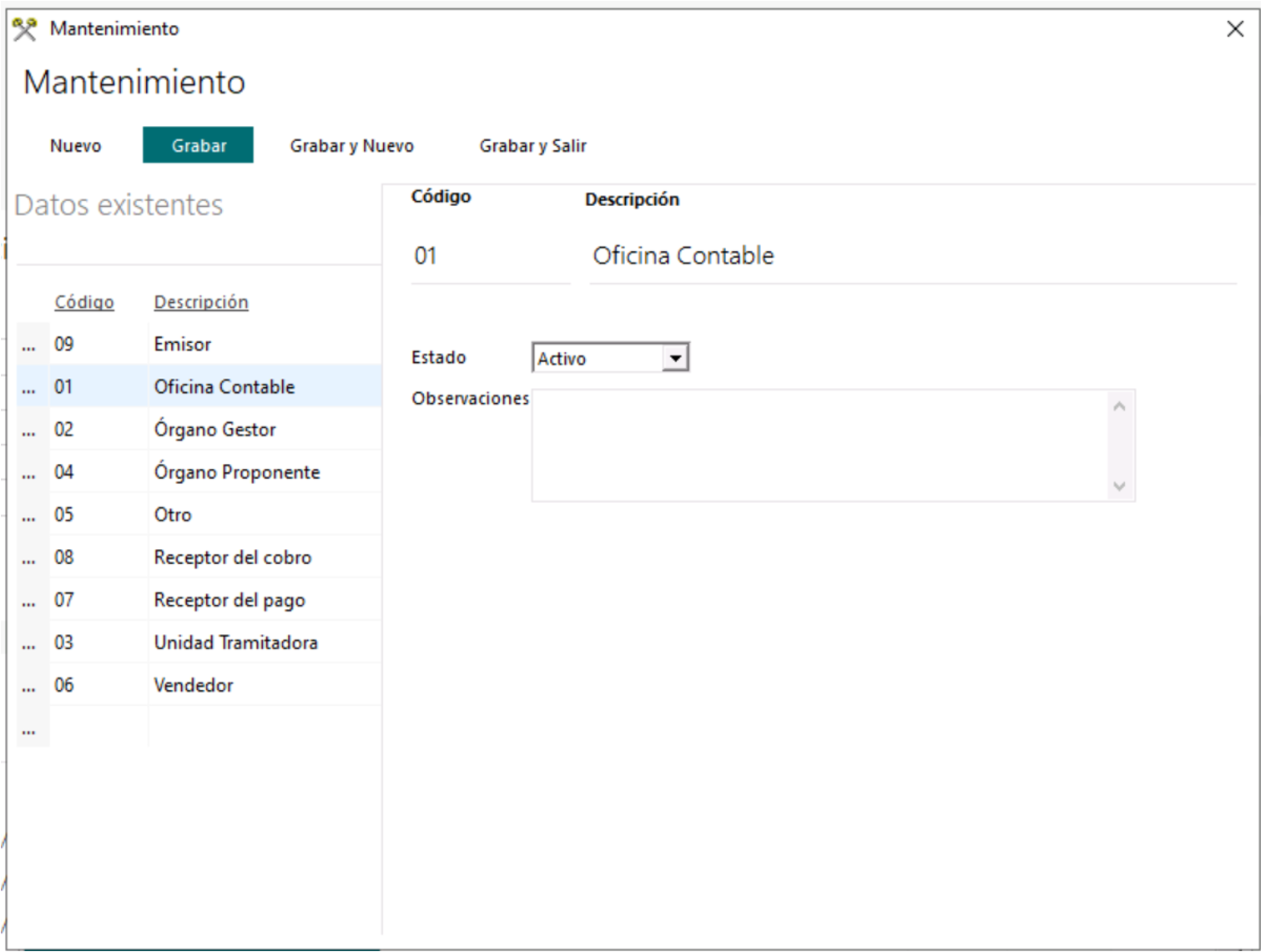Image resolution: width=1261 pixels, height=952 pixels.
Task: Click the Mantenimiento tools icon in title bar
Action: pos(25,29)
